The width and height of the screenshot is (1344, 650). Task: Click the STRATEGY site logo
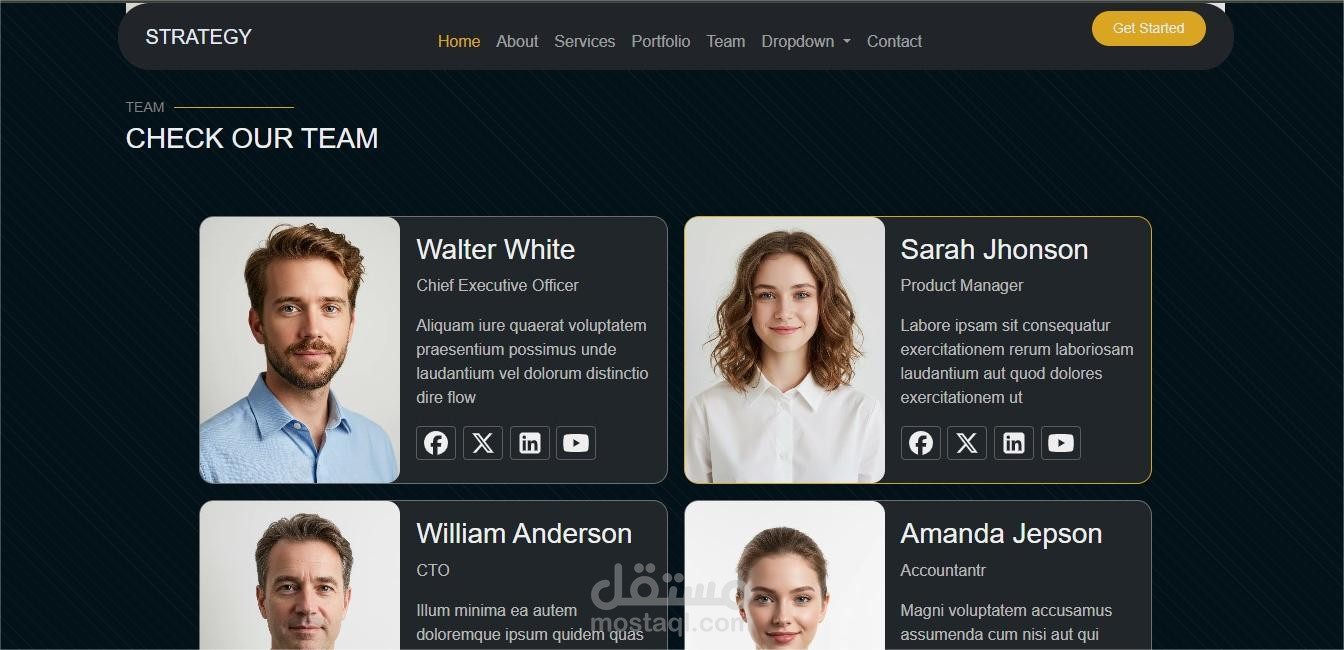point(199,37)
